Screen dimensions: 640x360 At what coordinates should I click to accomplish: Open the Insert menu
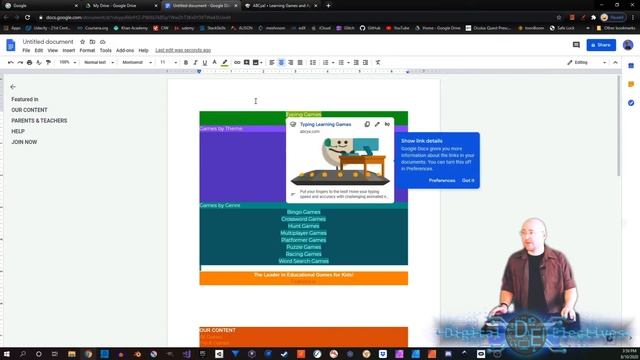(69, 50)
